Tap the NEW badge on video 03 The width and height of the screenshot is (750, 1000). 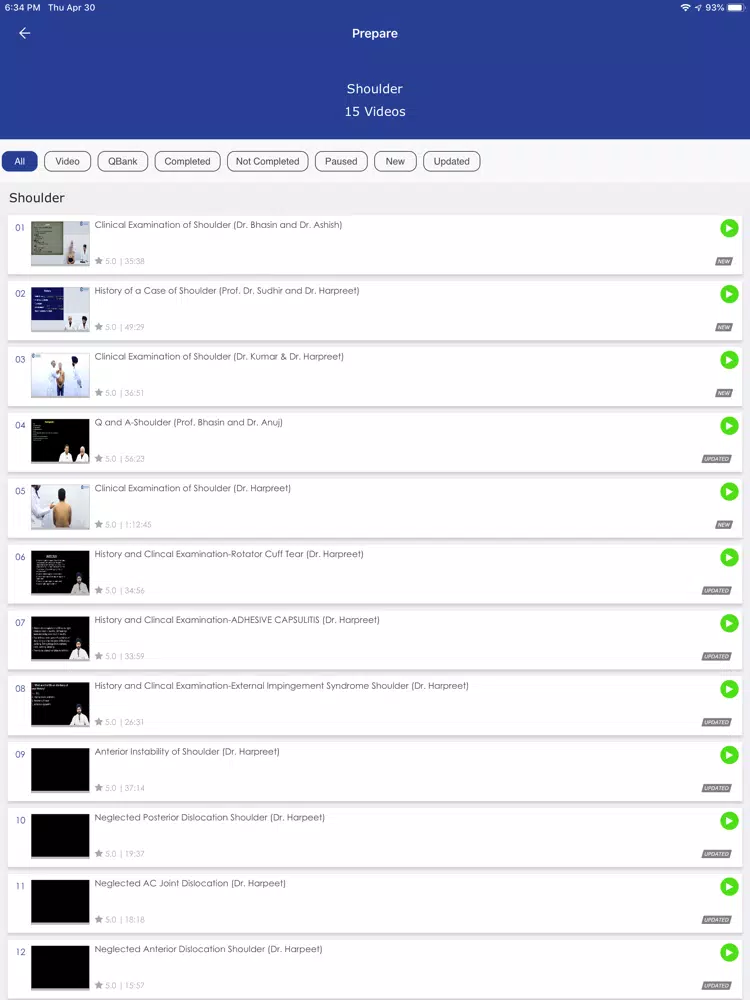coord(724,393)
